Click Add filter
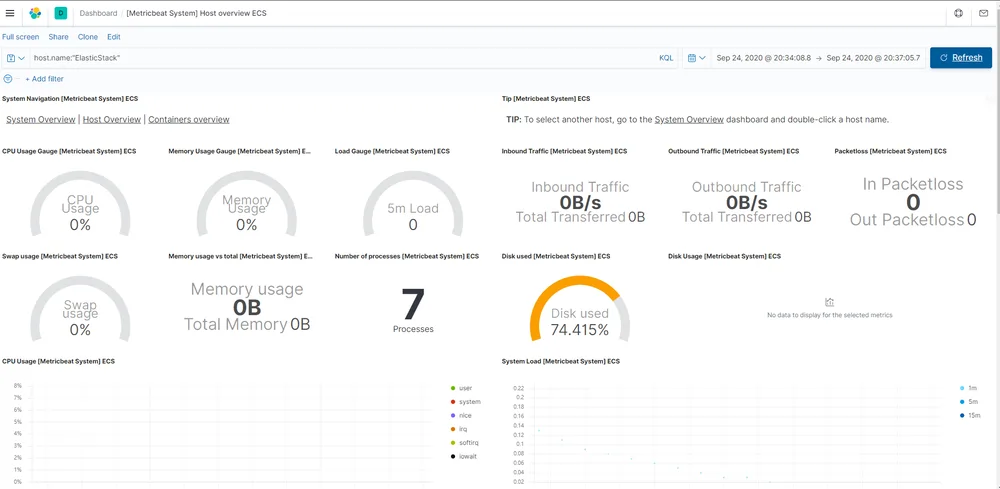The width and height of the screenshot is (1000, 489). [44, 79]
